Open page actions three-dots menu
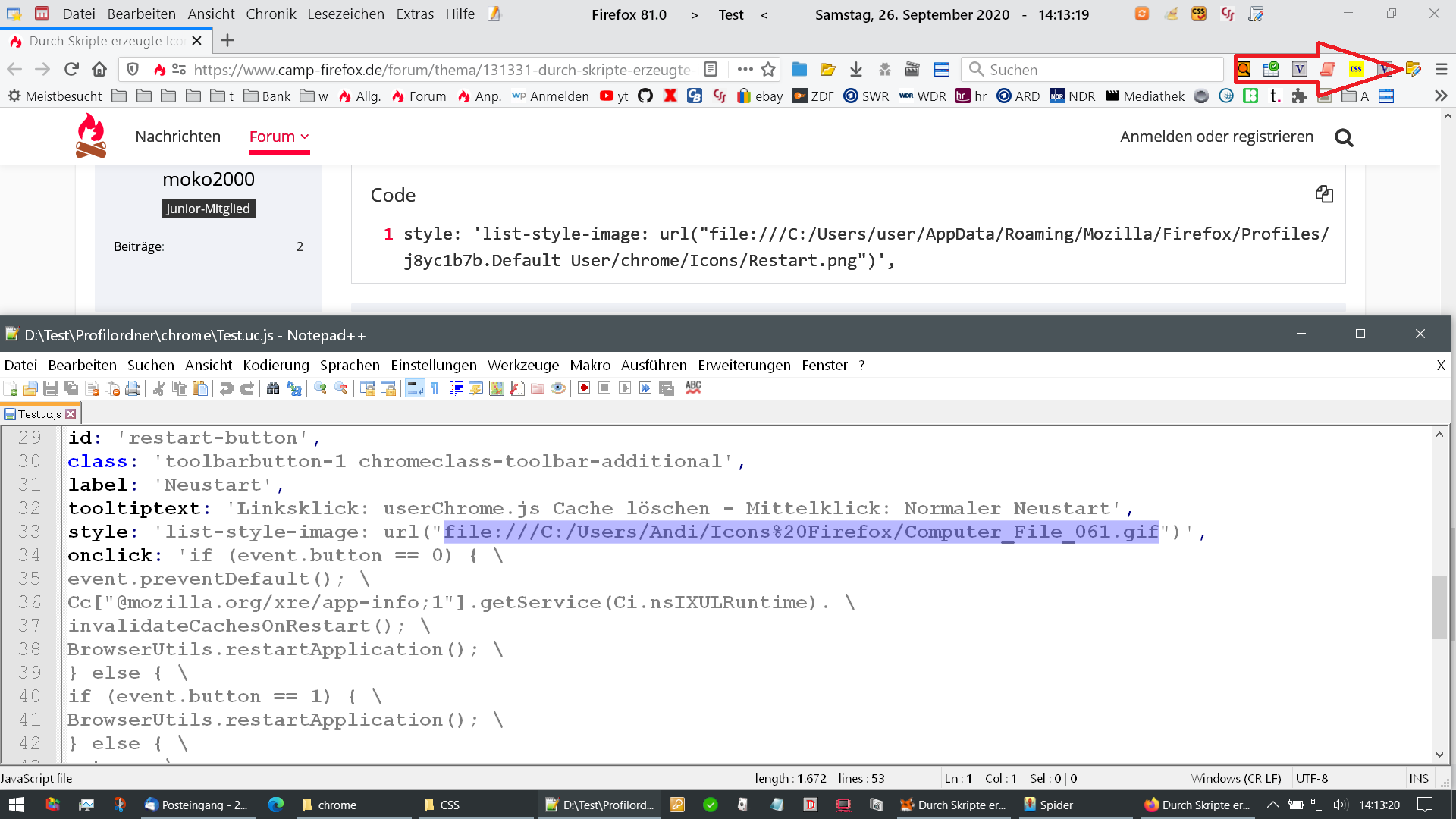Image resolution: width=1456 pixels, height=819 pixels. [745, 70]
